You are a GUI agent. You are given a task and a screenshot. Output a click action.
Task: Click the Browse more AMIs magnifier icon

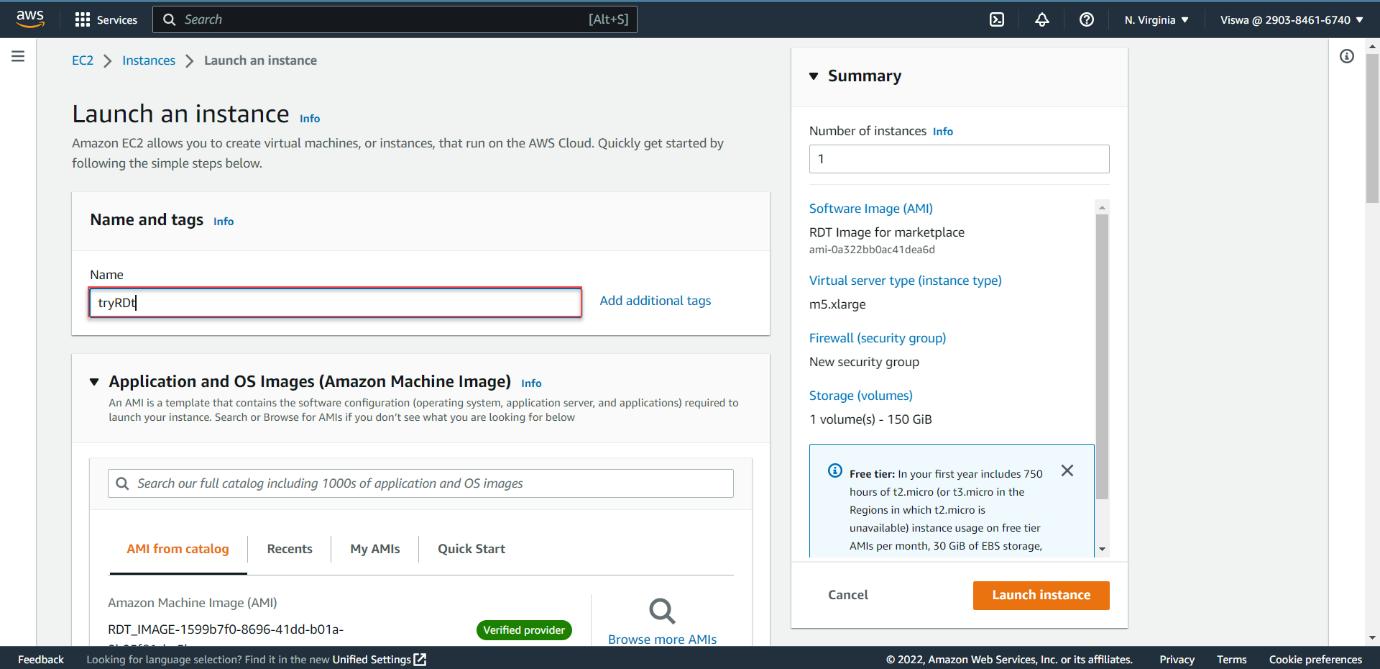(x=662, y=611)
